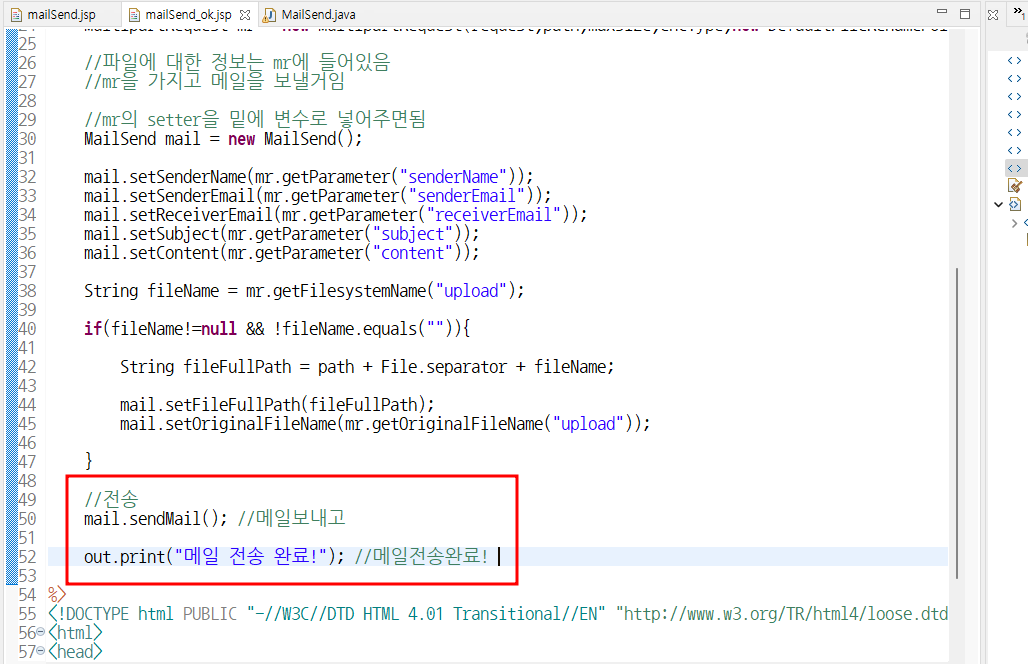1028x664 pixels.
Task: Click the closing %> scriptlet tag on line 54
Action: tap(57, 595)
